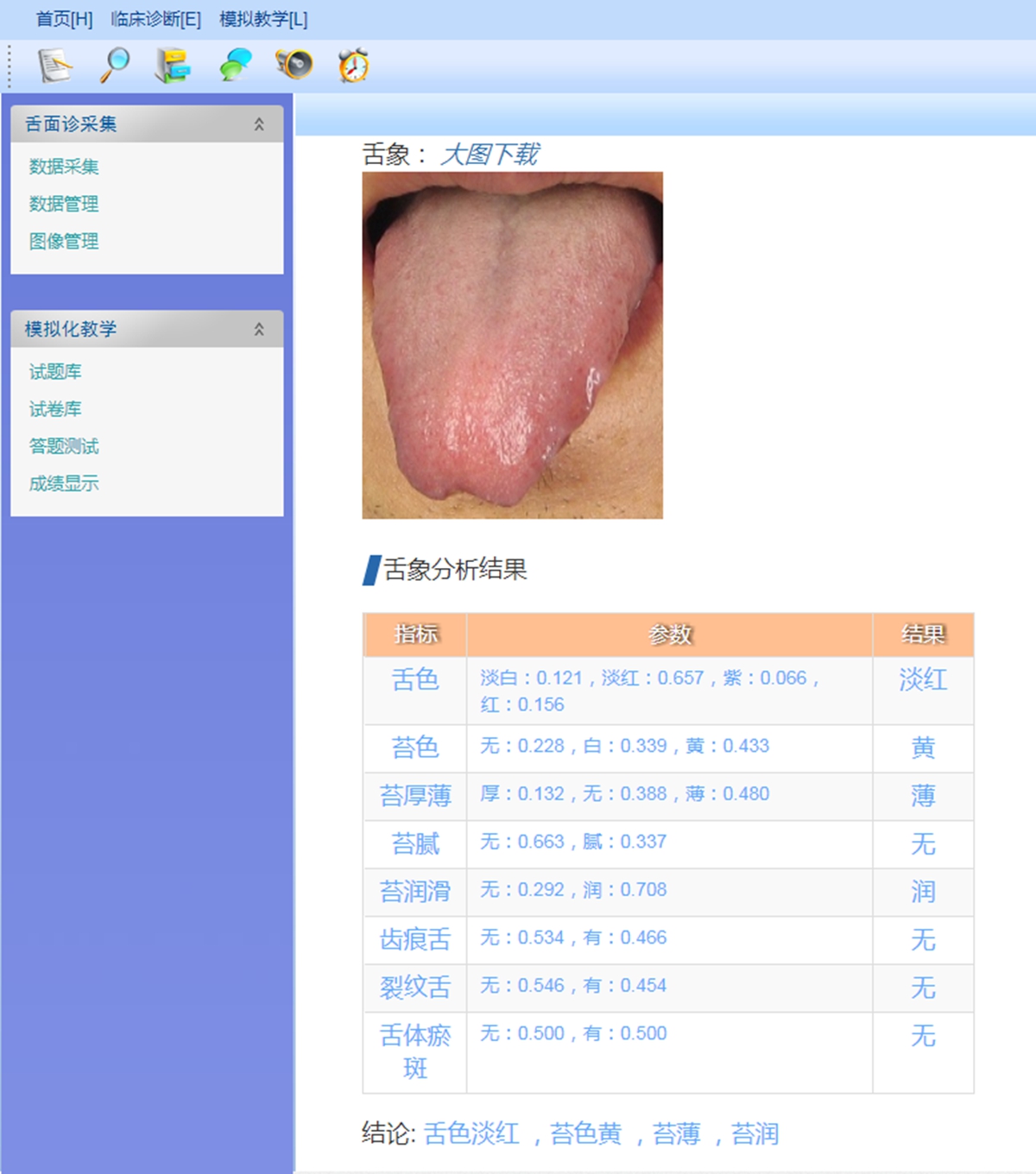
Task: Open the 模拟教学[L] menu
Action: pyautogui.click(x=263, y=19)
